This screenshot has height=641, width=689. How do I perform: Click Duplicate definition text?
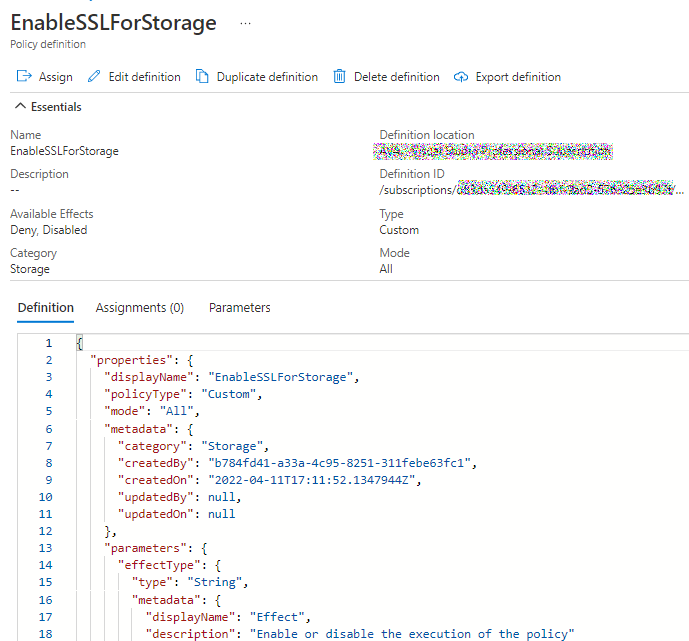[267, 77]
